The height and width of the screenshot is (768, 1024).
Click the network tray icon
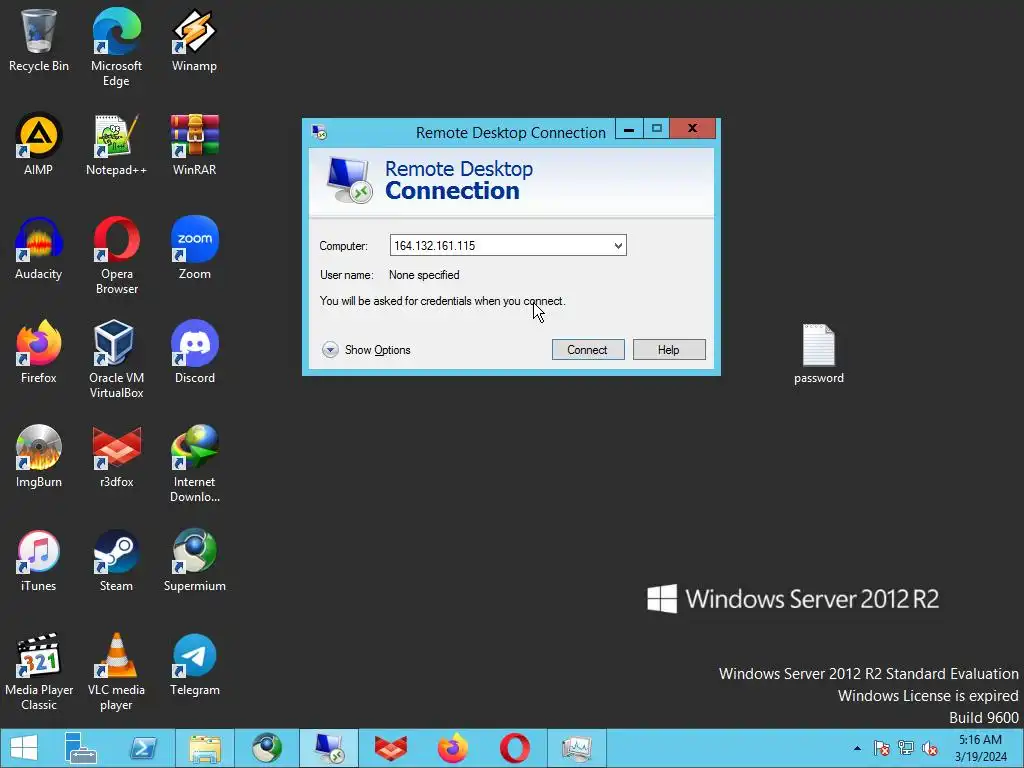point(906,748)
